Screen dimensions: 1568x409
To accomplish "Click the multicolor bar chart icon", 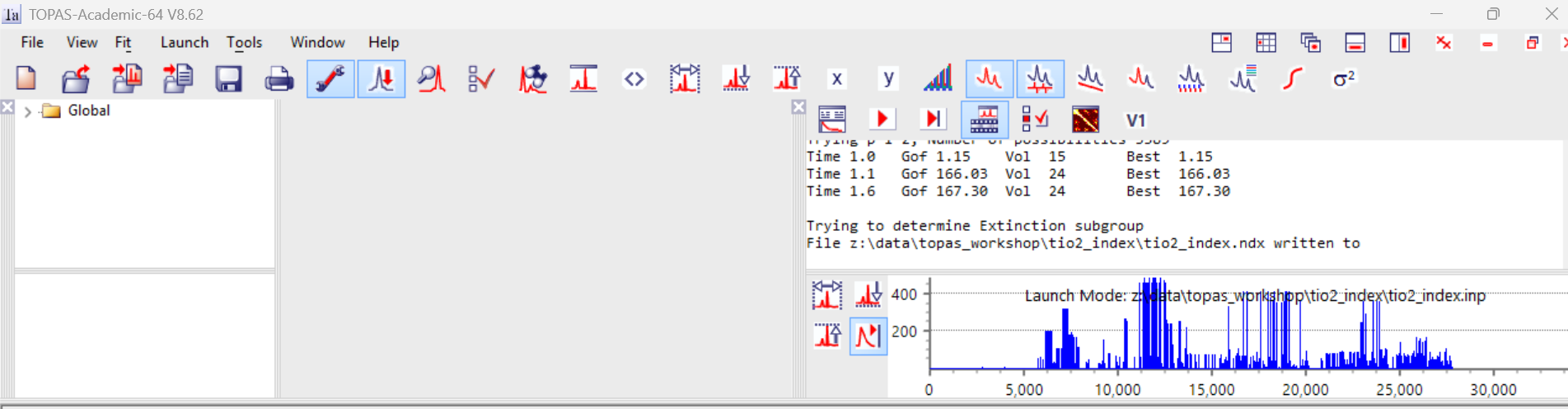I will (x=938, y=79).
